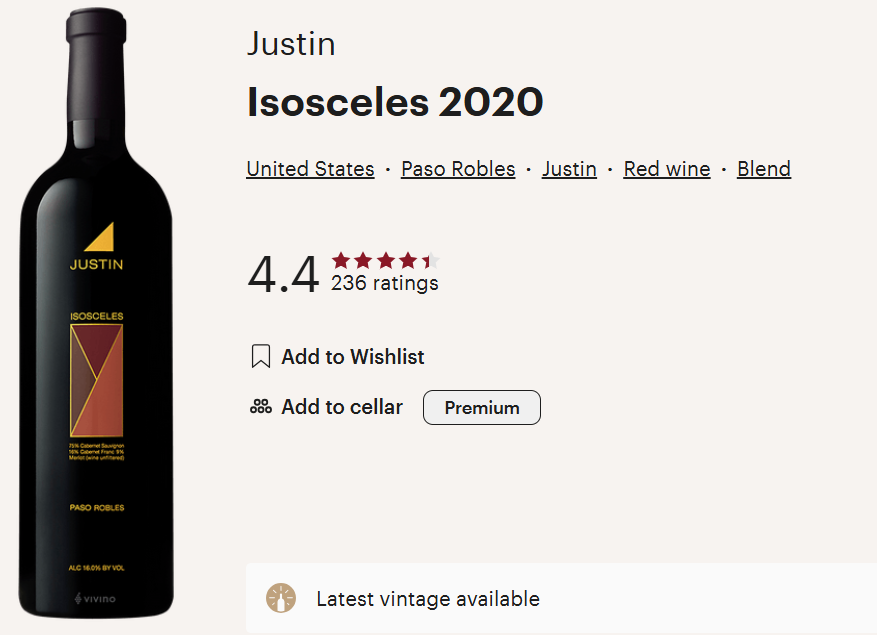Open the Paso Robles region link
This screenshot has height=635, width=877.
pos(458,169)
